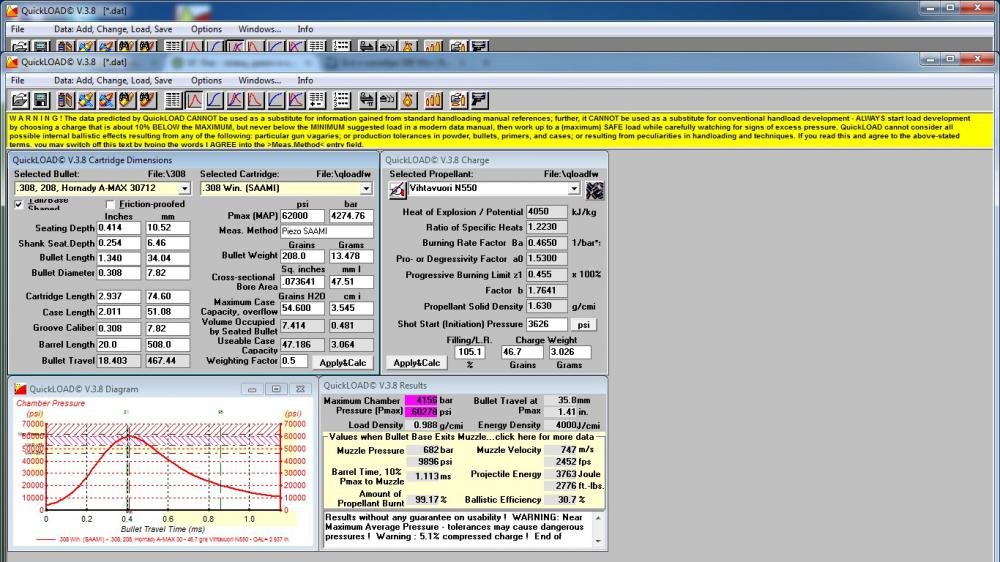Click the Pmax (MAP) psi field
This screenshot has width=1000, height=562.
click(x=302, y=216)
